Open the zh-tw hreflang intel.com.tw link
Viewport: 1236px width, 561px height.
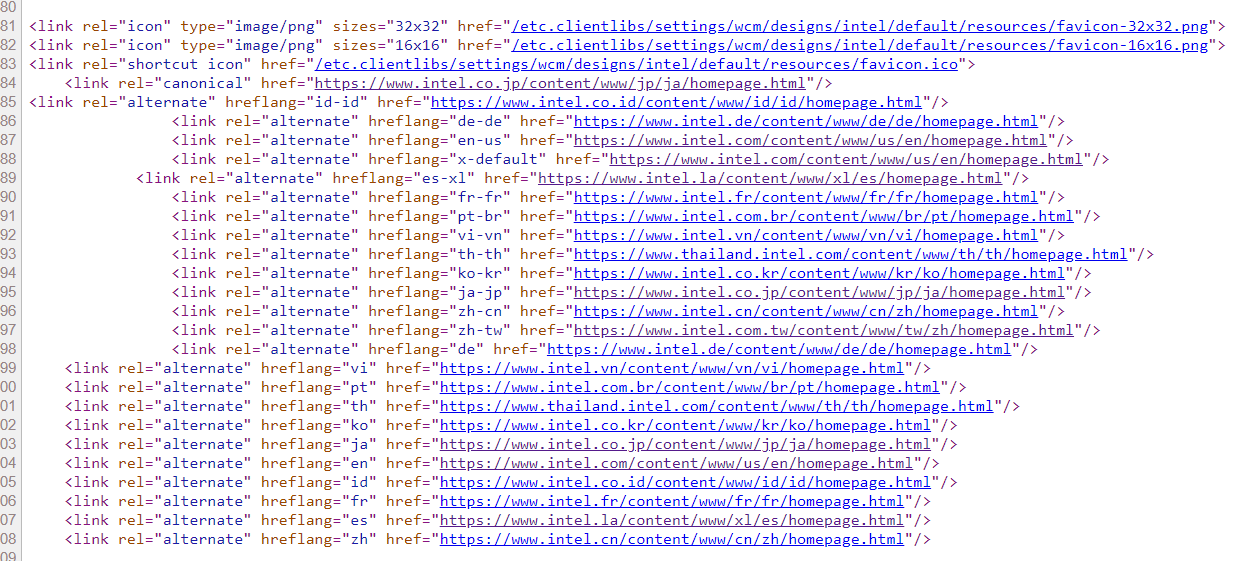[823, 330]
